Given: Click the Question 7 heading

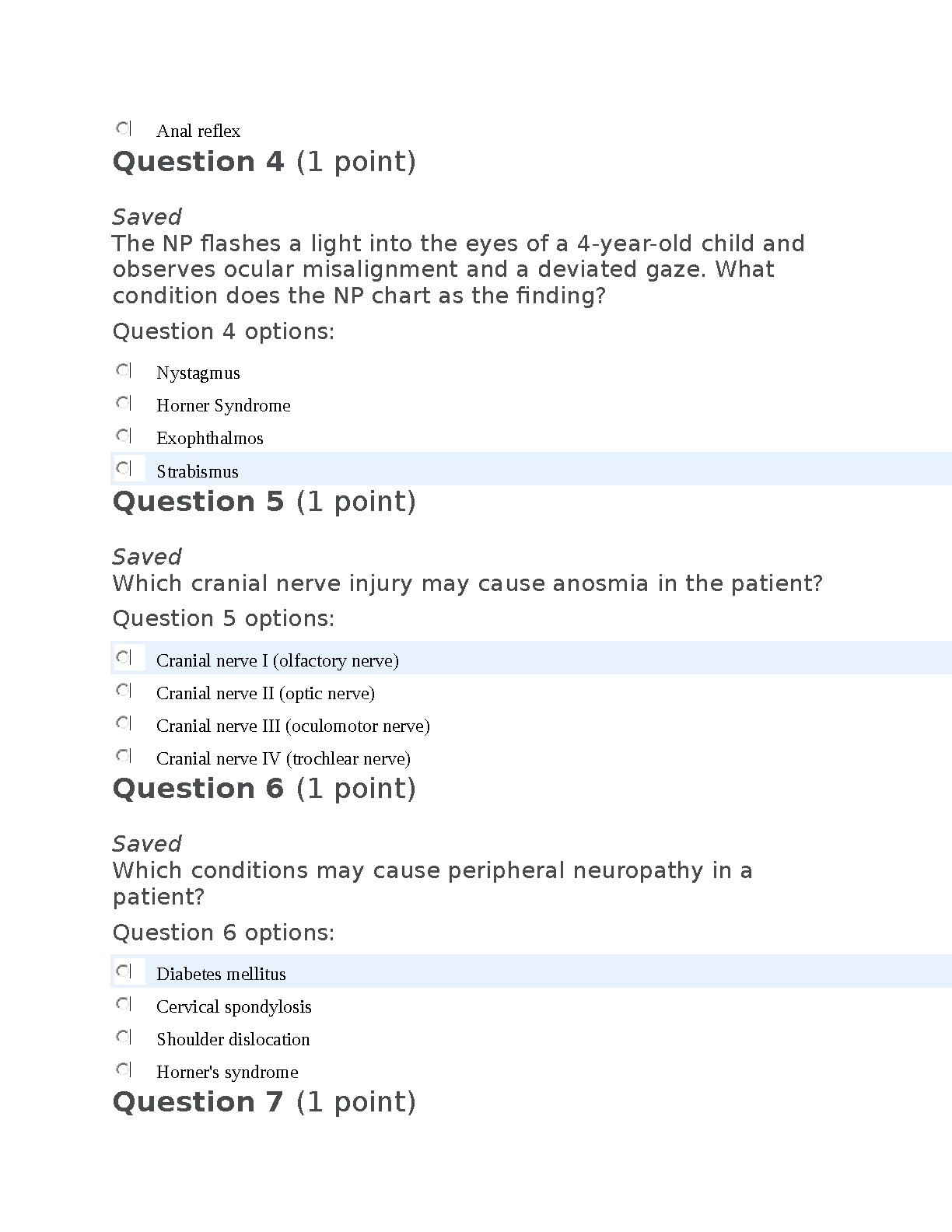Looking at the screenshot, I should pyautogui.click(x=264, y=1102).
